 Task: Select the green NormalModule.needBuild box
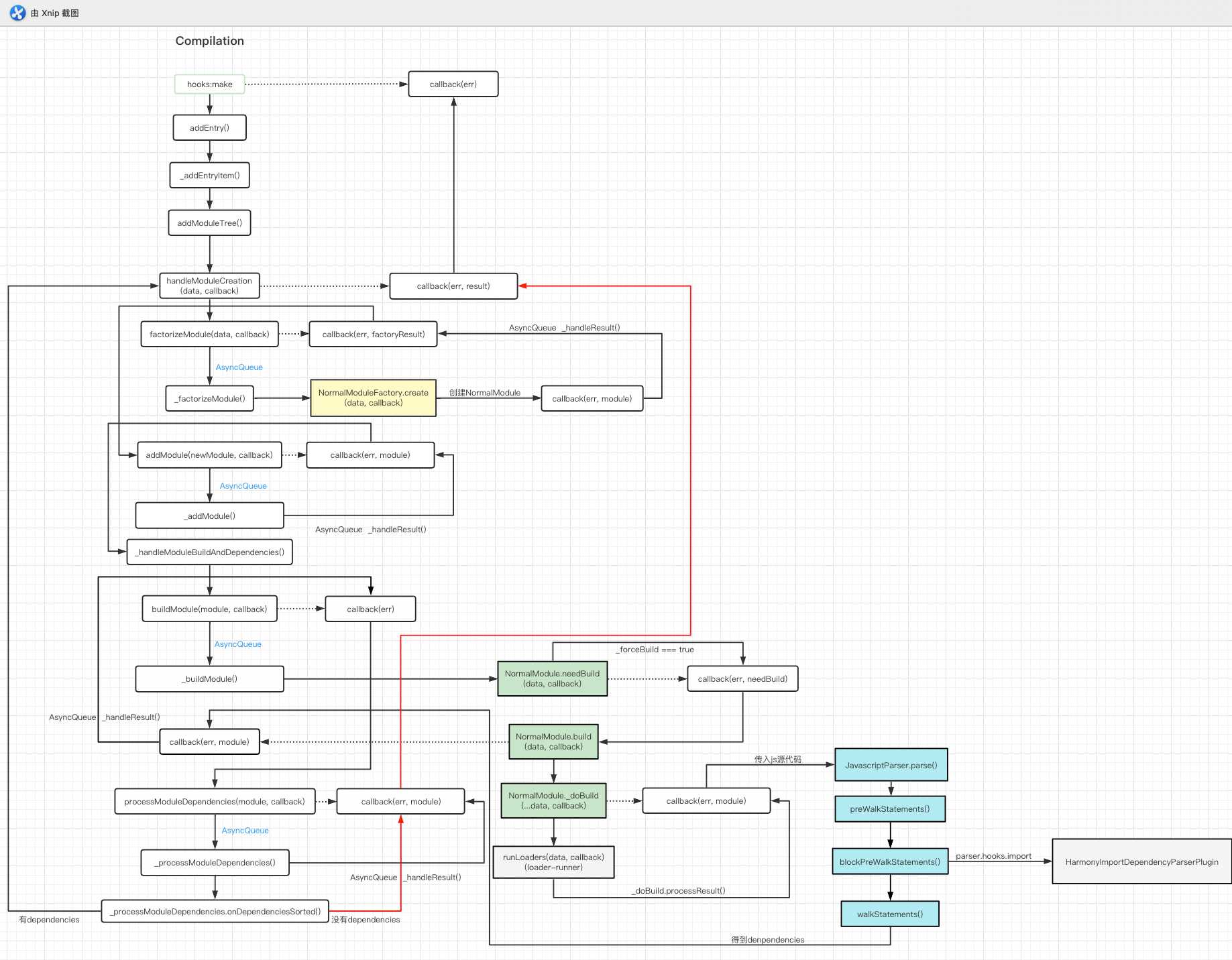552,678
